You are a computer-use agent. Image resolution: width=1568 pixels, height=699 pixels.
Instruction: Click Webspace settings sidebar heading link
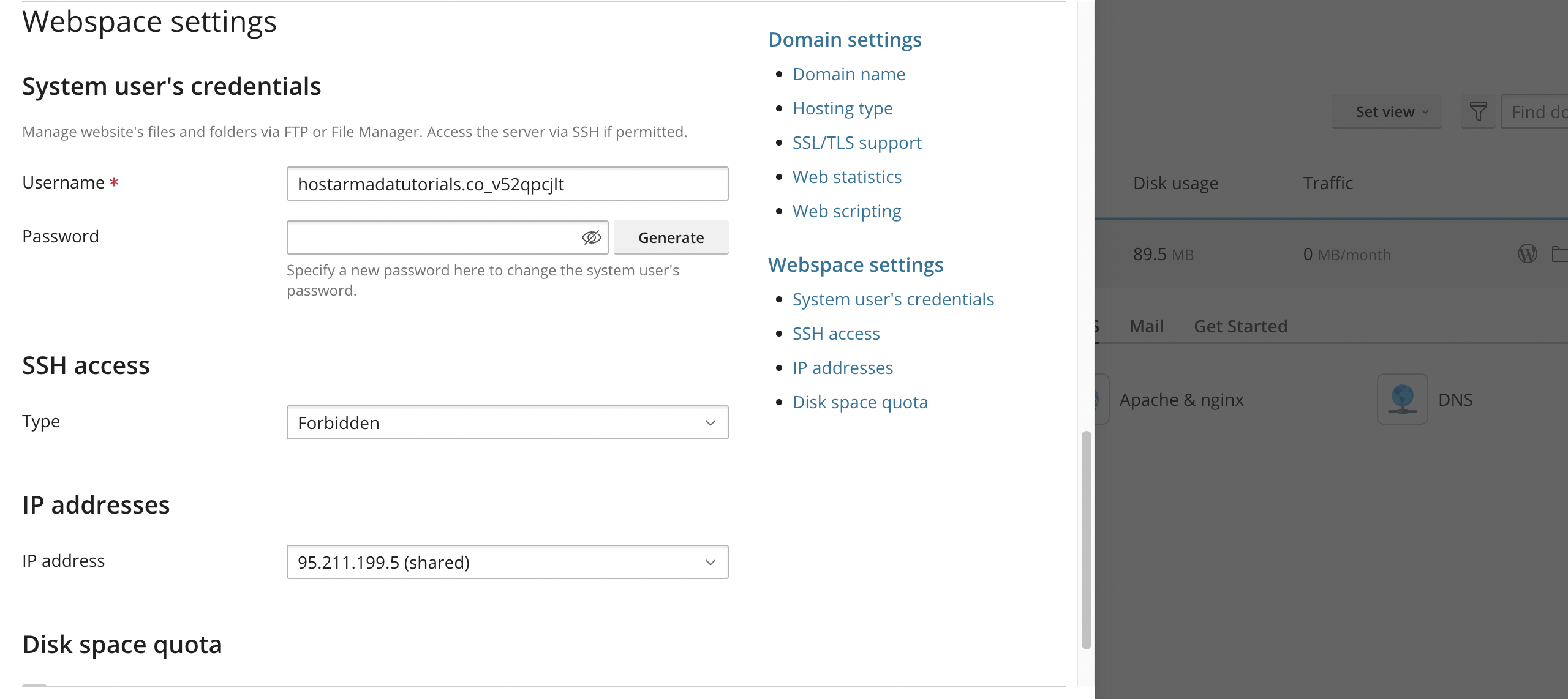click(x=856, y=265)
